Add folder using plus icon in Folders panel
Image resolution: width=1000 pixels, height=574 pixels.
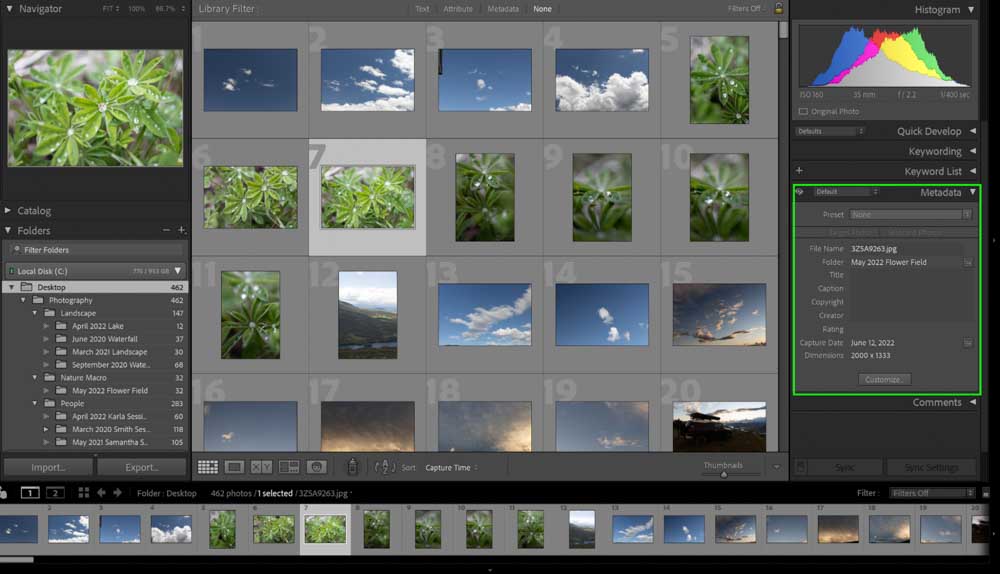181,230
